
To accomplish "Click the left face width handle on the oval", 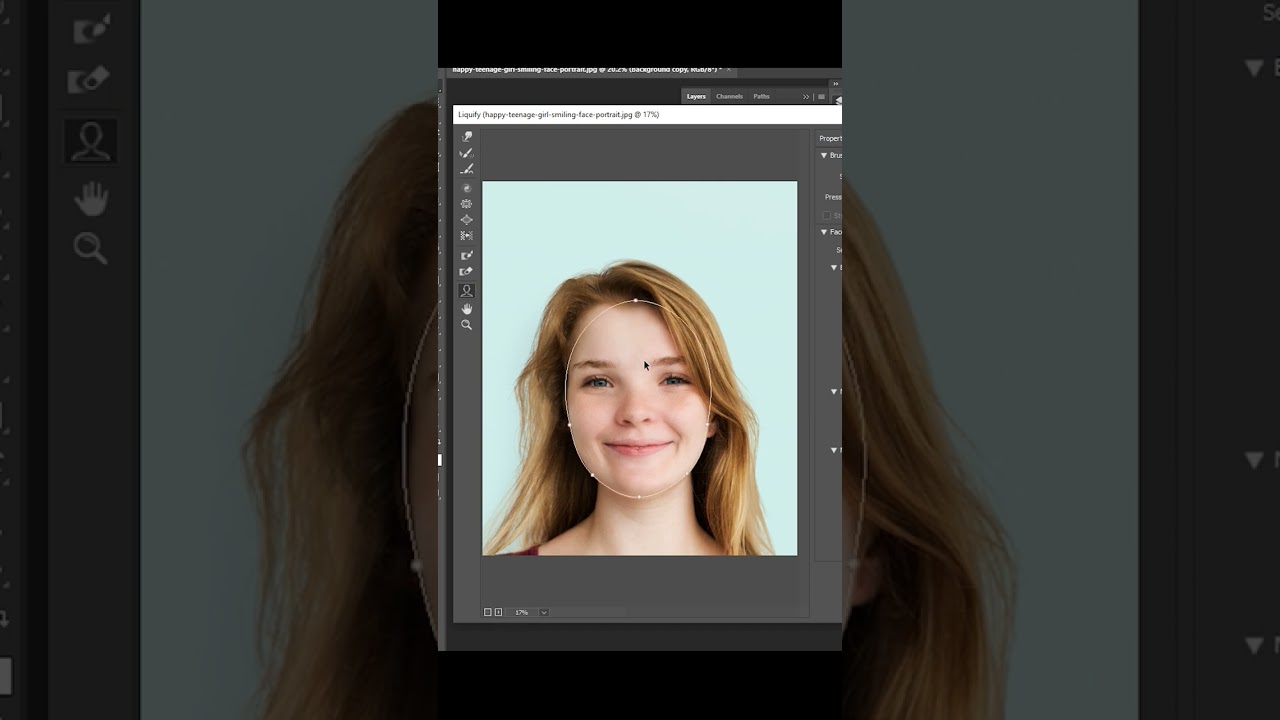I will pos(569,425).
